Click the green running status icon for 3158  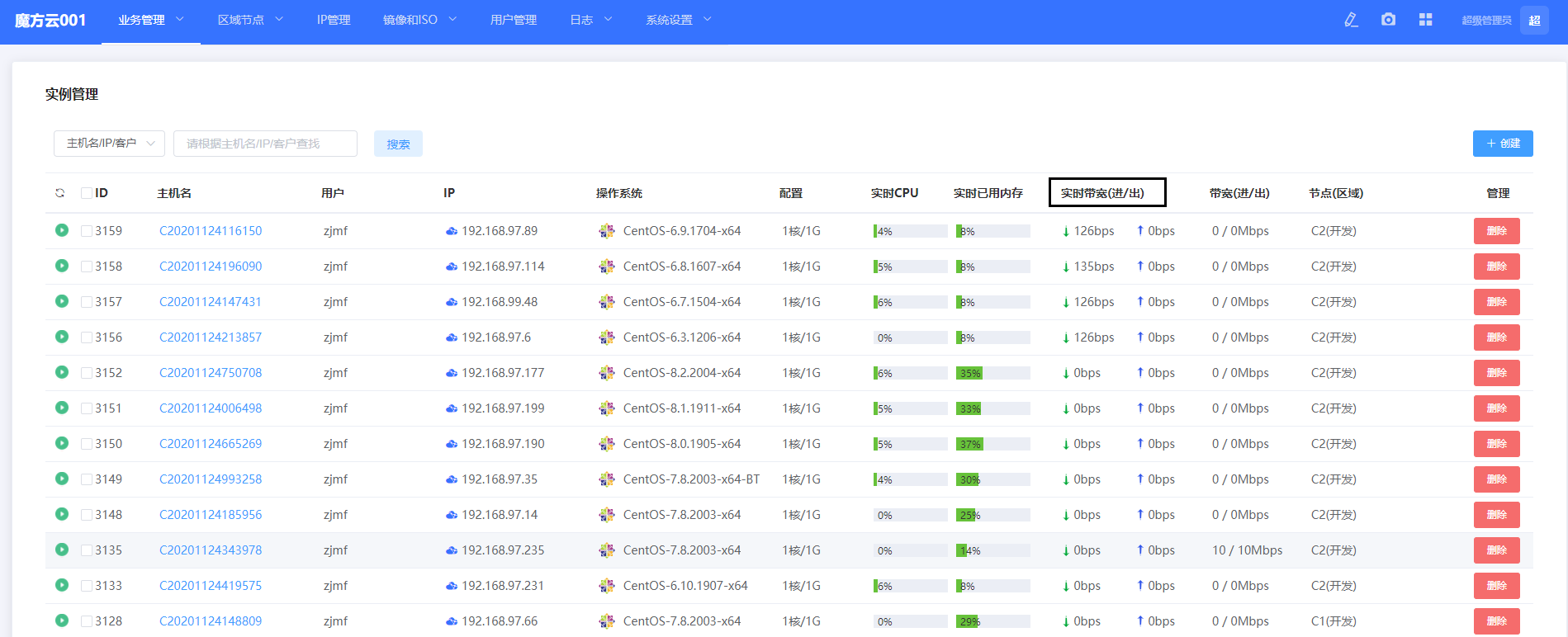pyautogui.click(x=62, y=266)
